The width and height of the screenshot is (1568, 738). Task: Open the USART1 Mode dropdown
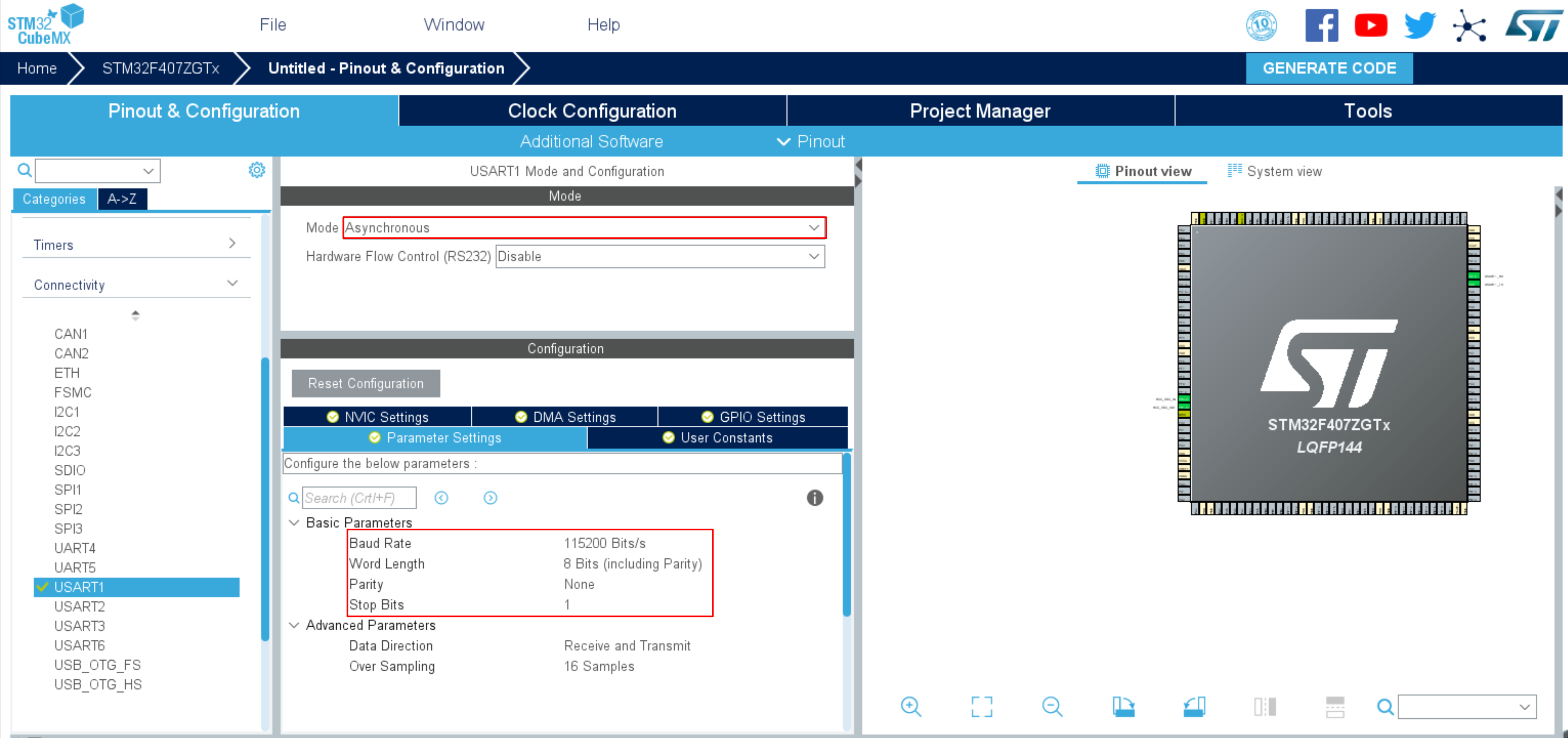(584, 228)
